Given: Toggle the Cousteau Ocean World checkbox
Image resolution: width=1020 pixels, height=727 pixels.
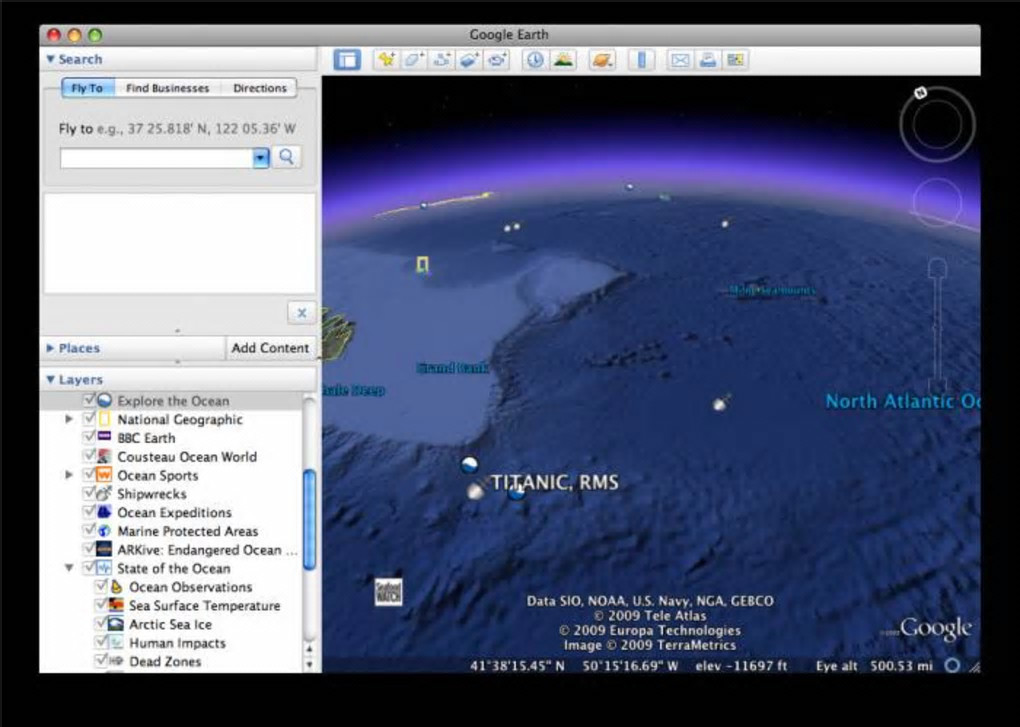Looking at the screenshot, I should (90, 456).
